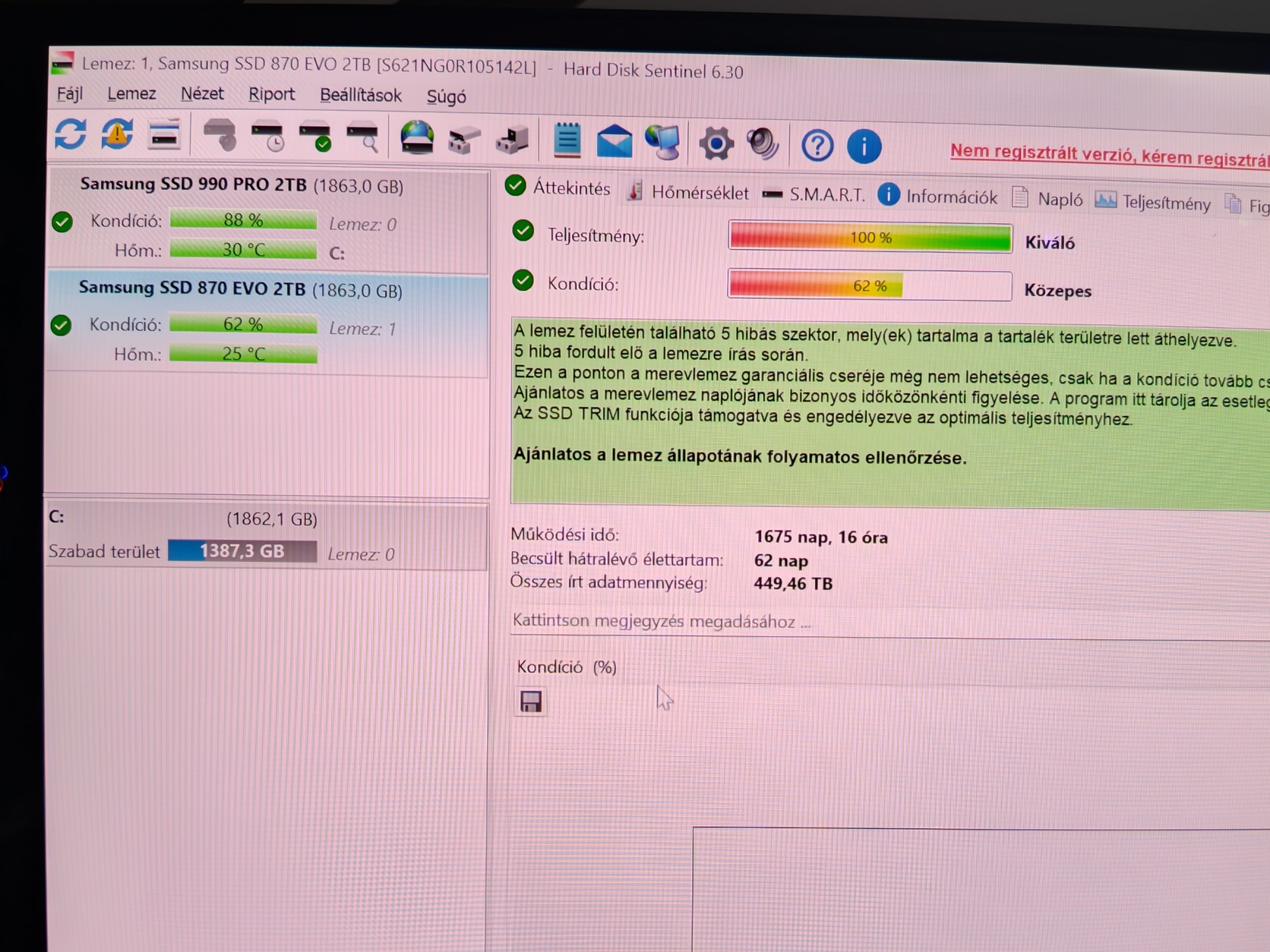Open the Riport menu
The height and width of the screenshot is (952, 1270).
pyautogui.click(x=271, y=95)
